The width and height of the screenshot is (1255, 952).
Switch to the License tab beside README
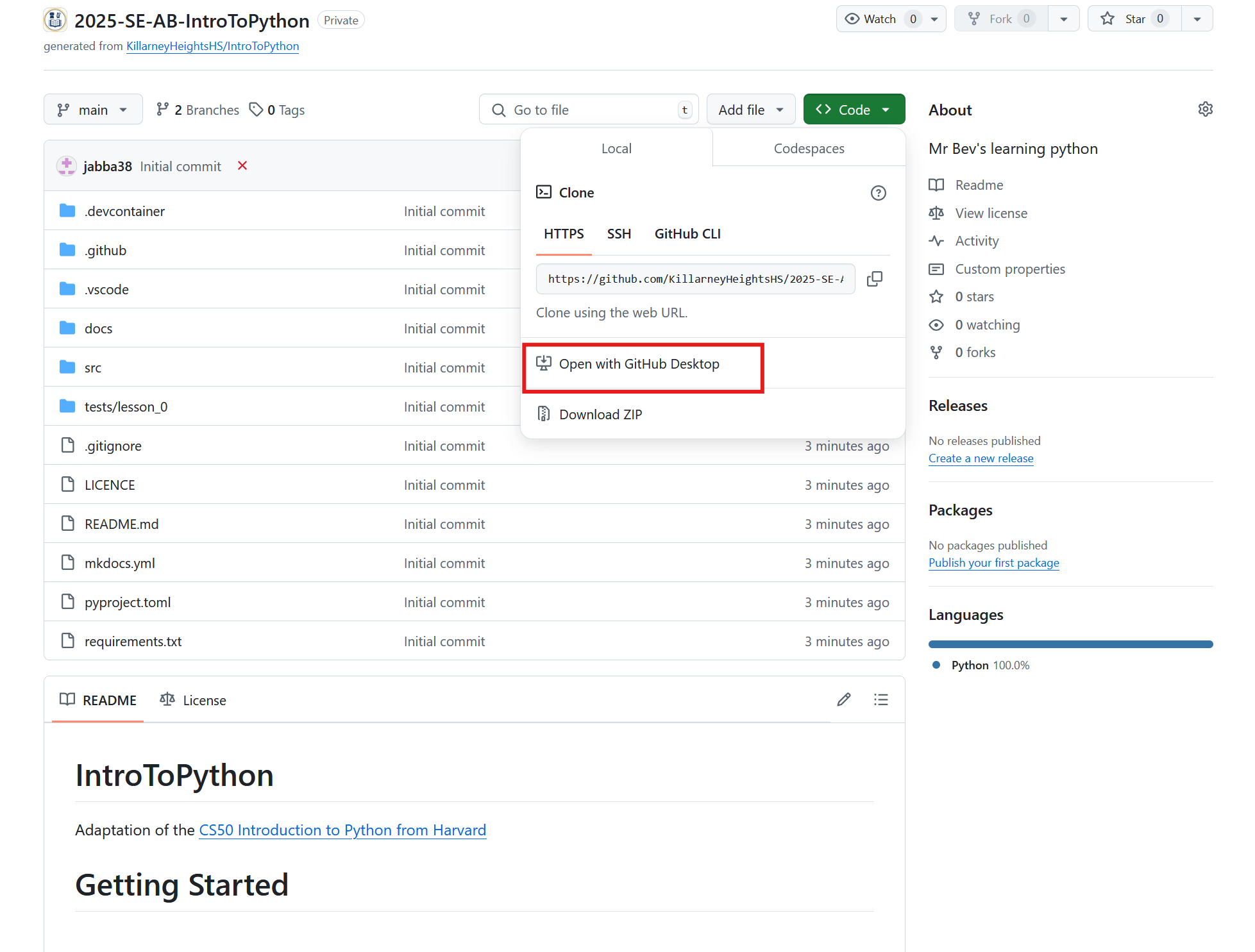(x=192, y=700)
